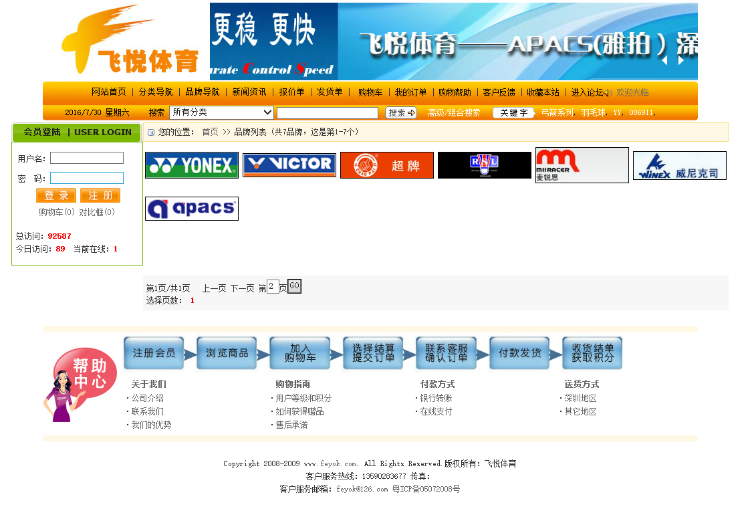
Task: Open 售后承诺 help link
Action: (291, 425)
